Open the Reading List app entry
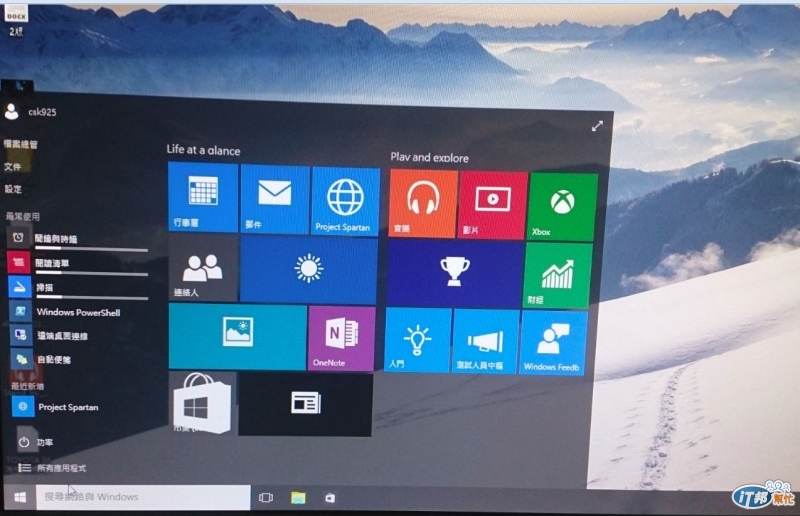The width and height of the screenshot is (800, 516). pyautogui.click(x=78, y=263)
